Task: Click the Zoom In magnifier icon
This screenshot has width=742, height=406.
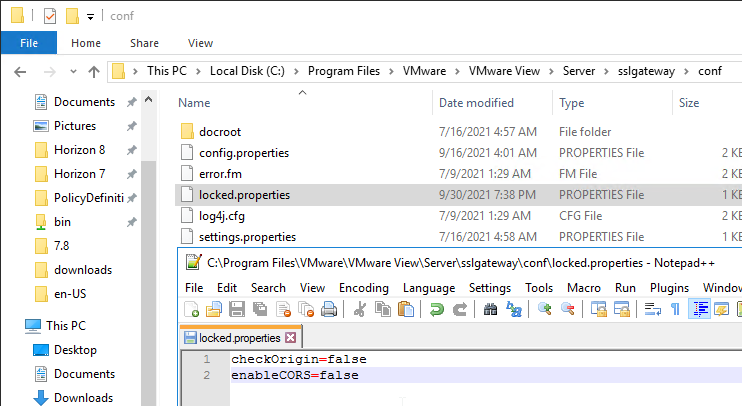Action: 545,309
